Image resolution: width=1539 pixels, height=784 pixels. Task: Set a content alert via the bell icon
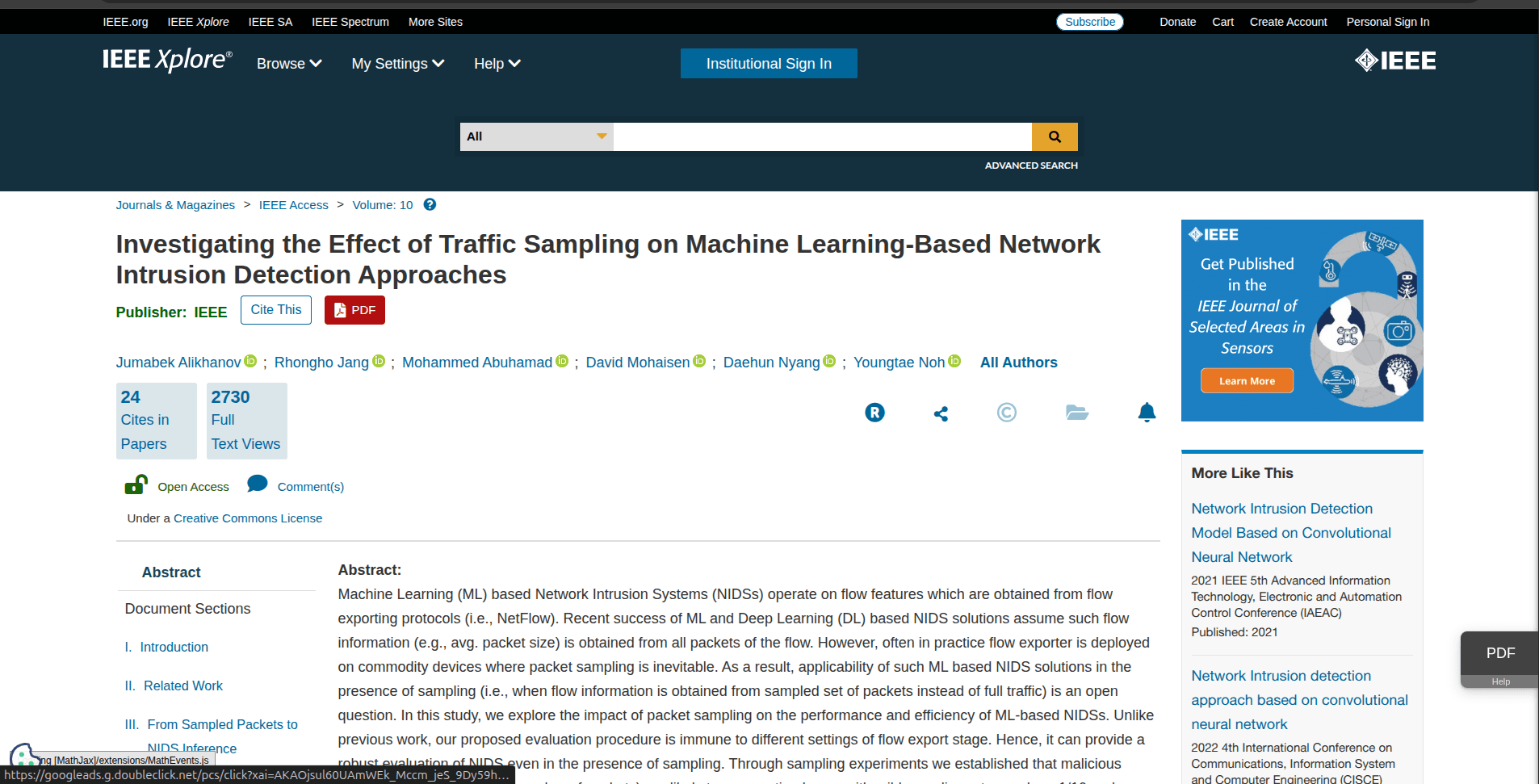tap(1147, 412)
